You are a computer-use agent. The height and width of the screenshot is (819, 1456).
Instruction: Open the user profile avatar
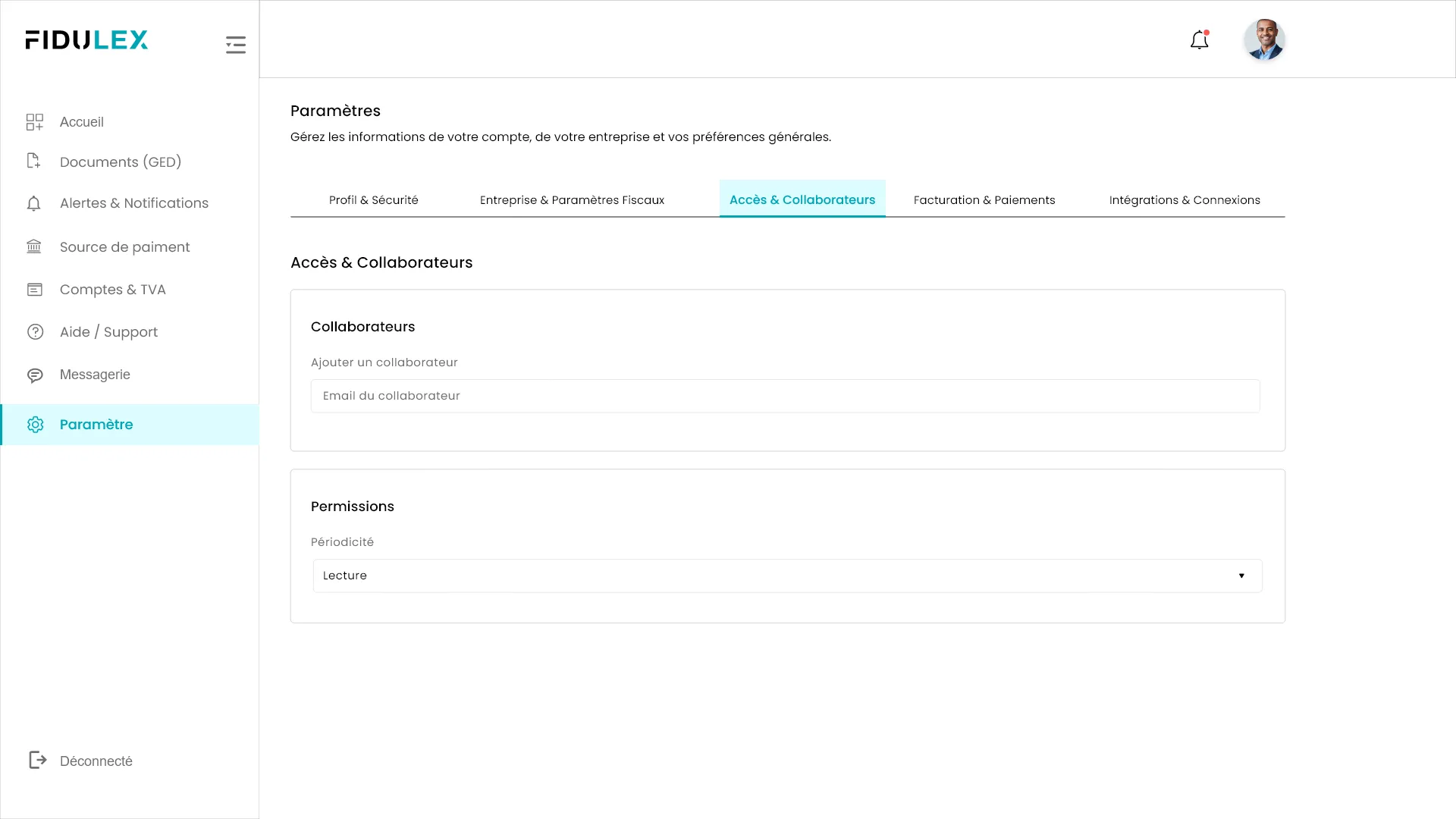1263,40
